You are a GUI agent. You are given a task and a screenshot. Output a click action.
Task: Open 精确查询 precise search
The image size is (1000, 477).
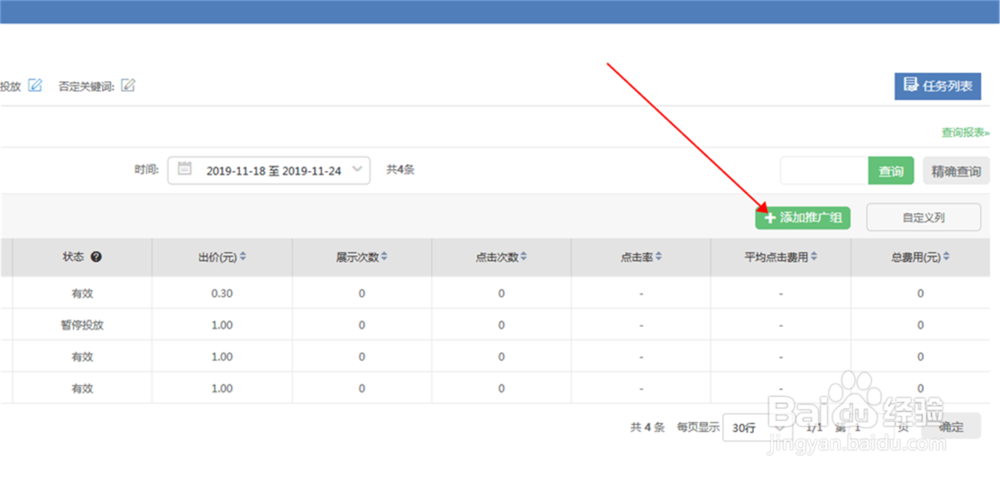(956, 171)
